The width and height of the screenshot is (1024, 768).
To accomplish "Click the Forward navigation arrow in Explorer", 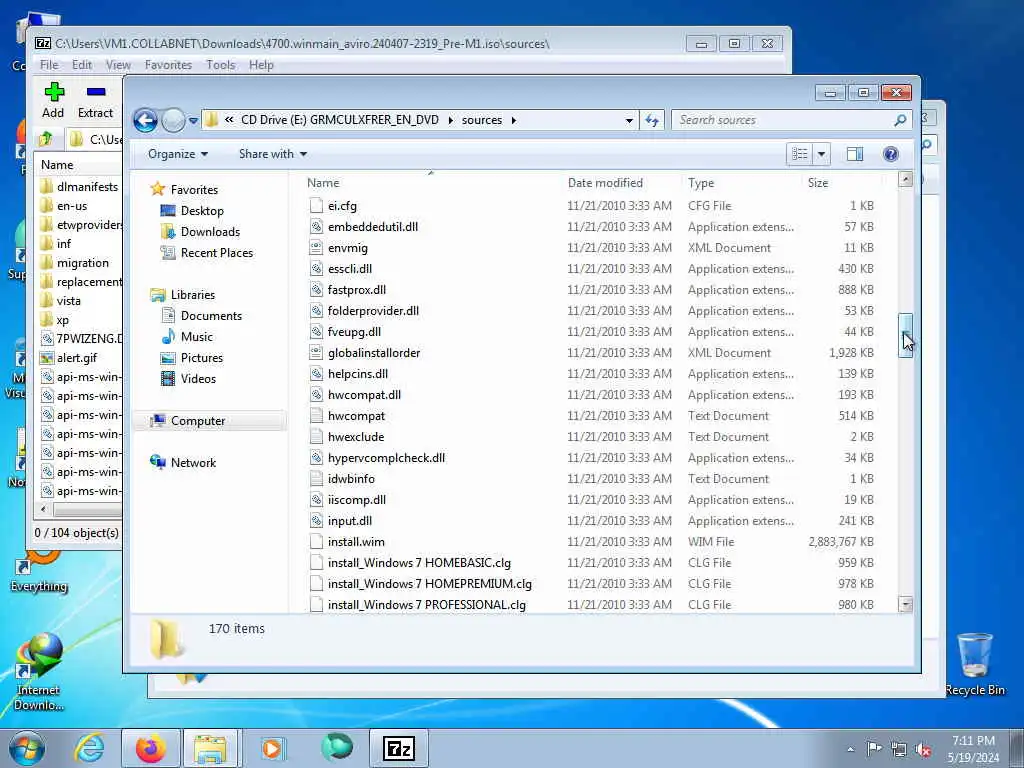I will [173, 120].
